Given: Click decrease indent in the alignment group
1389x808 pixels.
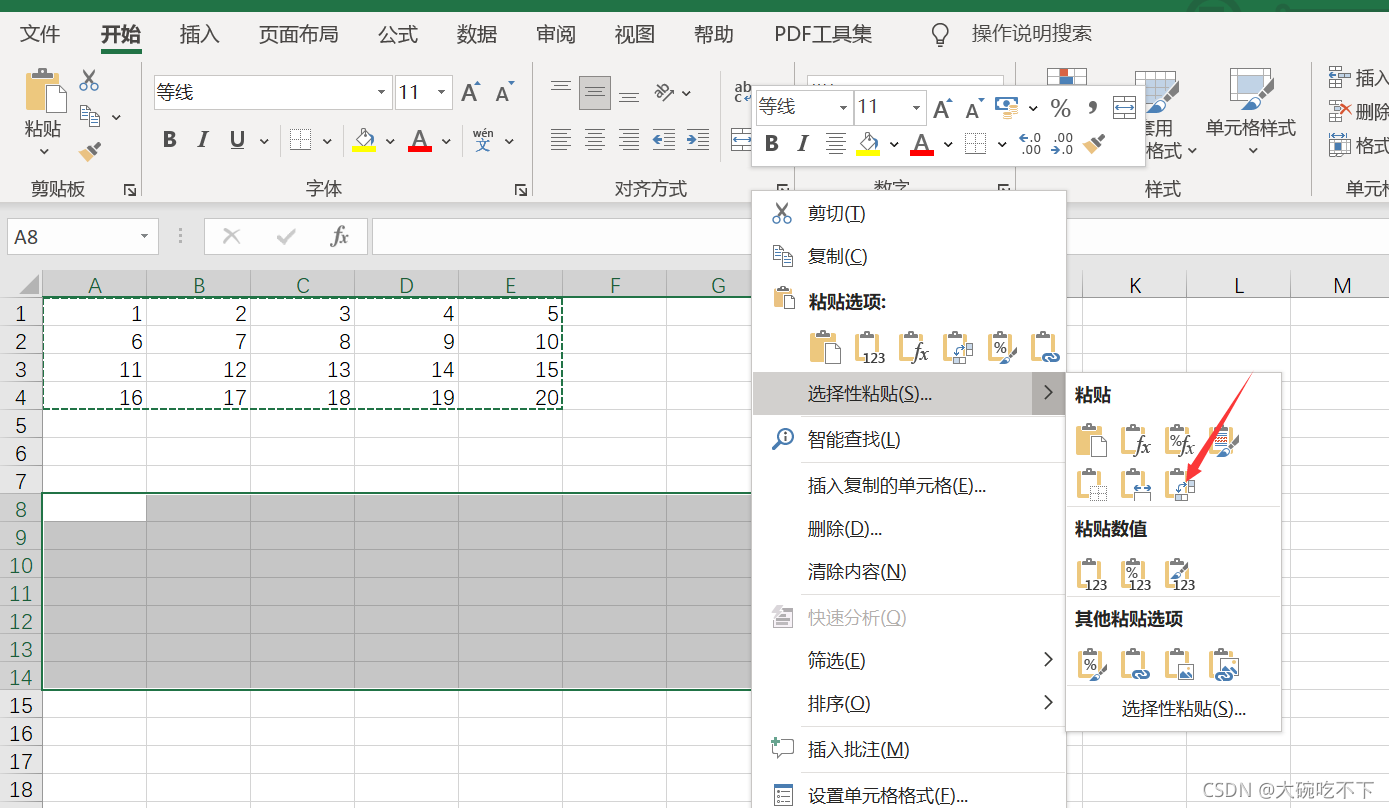Looking at the screenshot, I should [x=663, y=140].
